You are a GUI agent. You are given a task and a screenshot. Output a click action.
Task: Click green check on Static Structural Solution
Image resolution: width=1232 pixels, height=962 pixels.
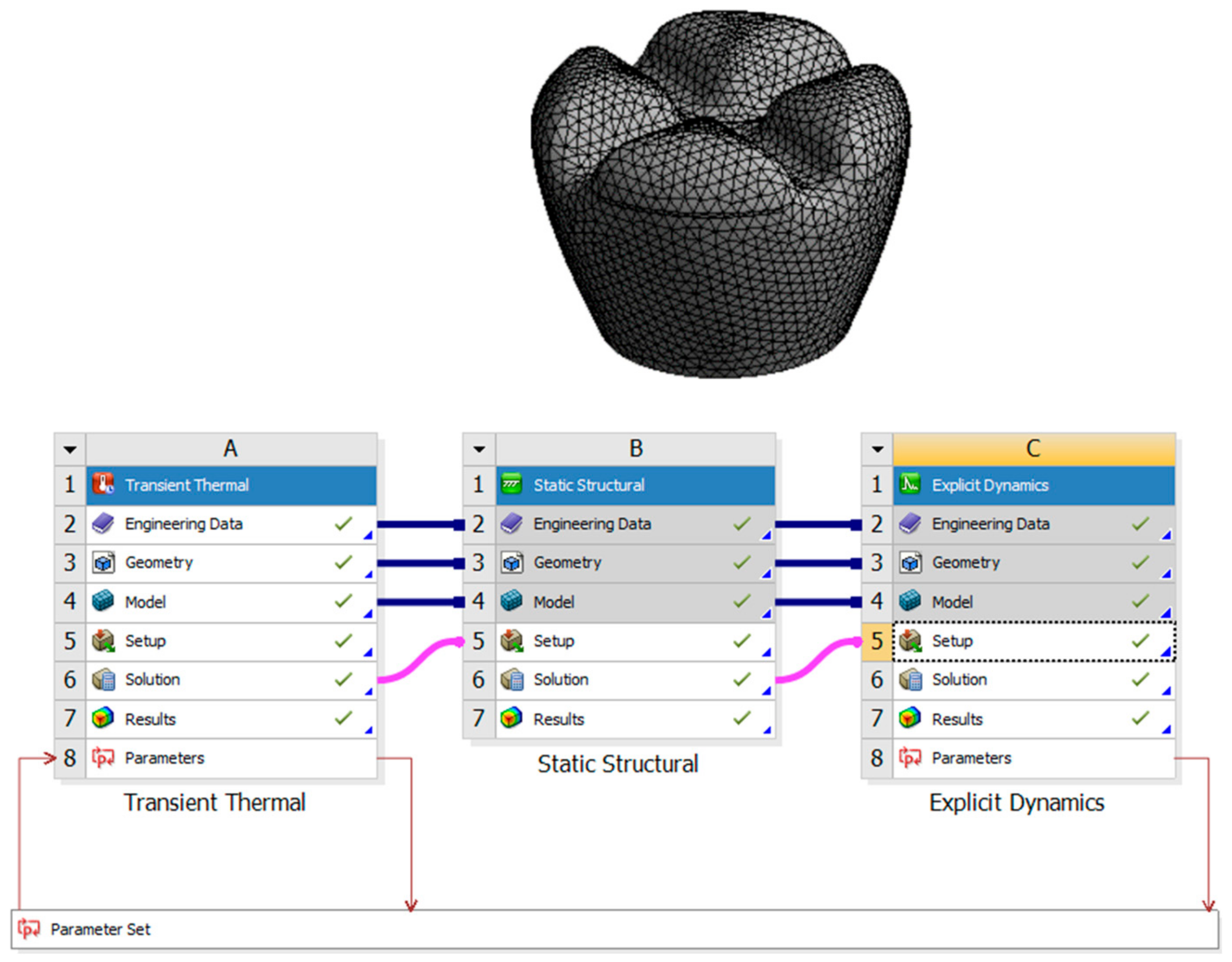point(742,679)
